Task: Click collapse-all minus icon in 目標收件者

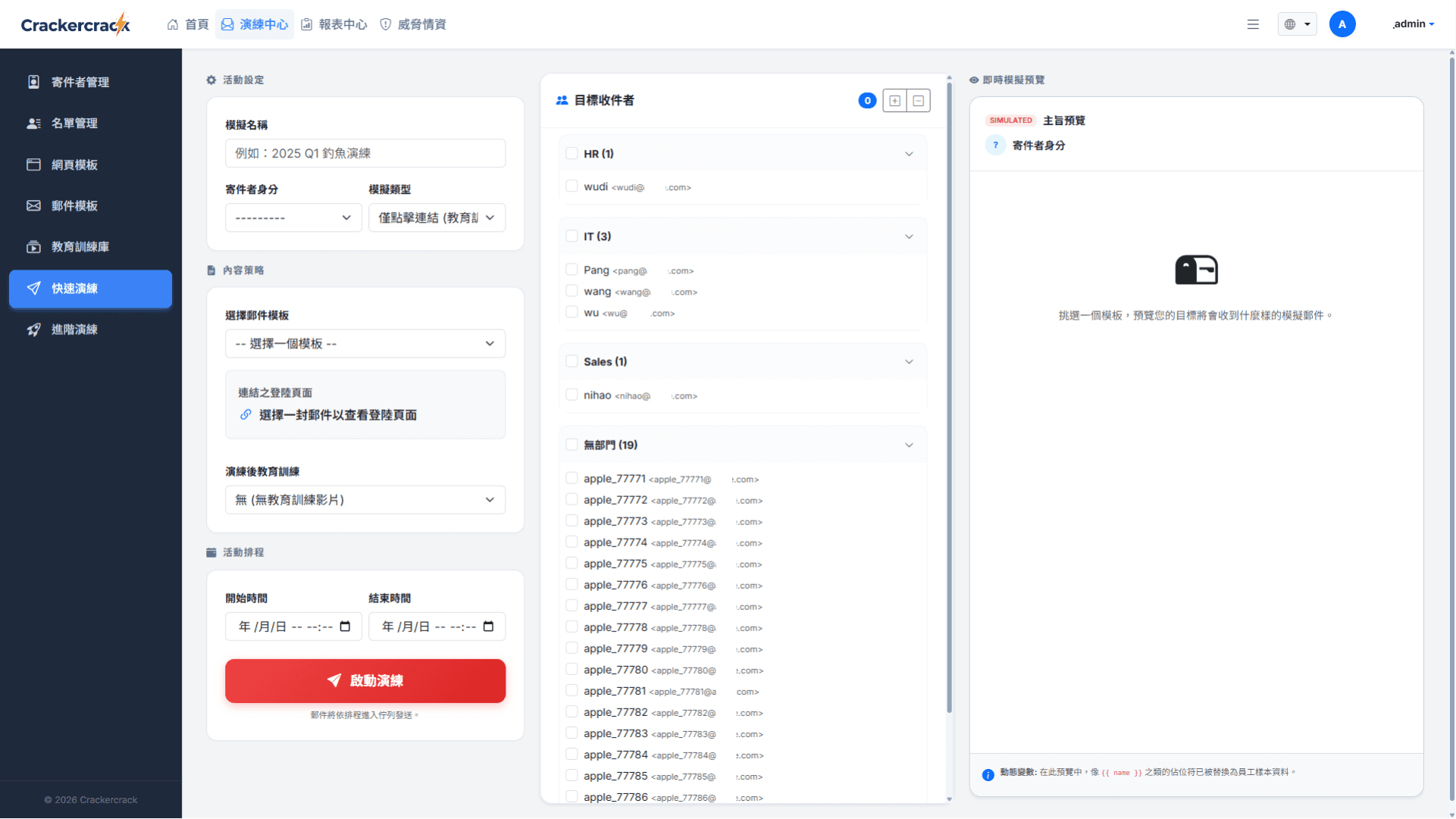Action: point(918,101)
